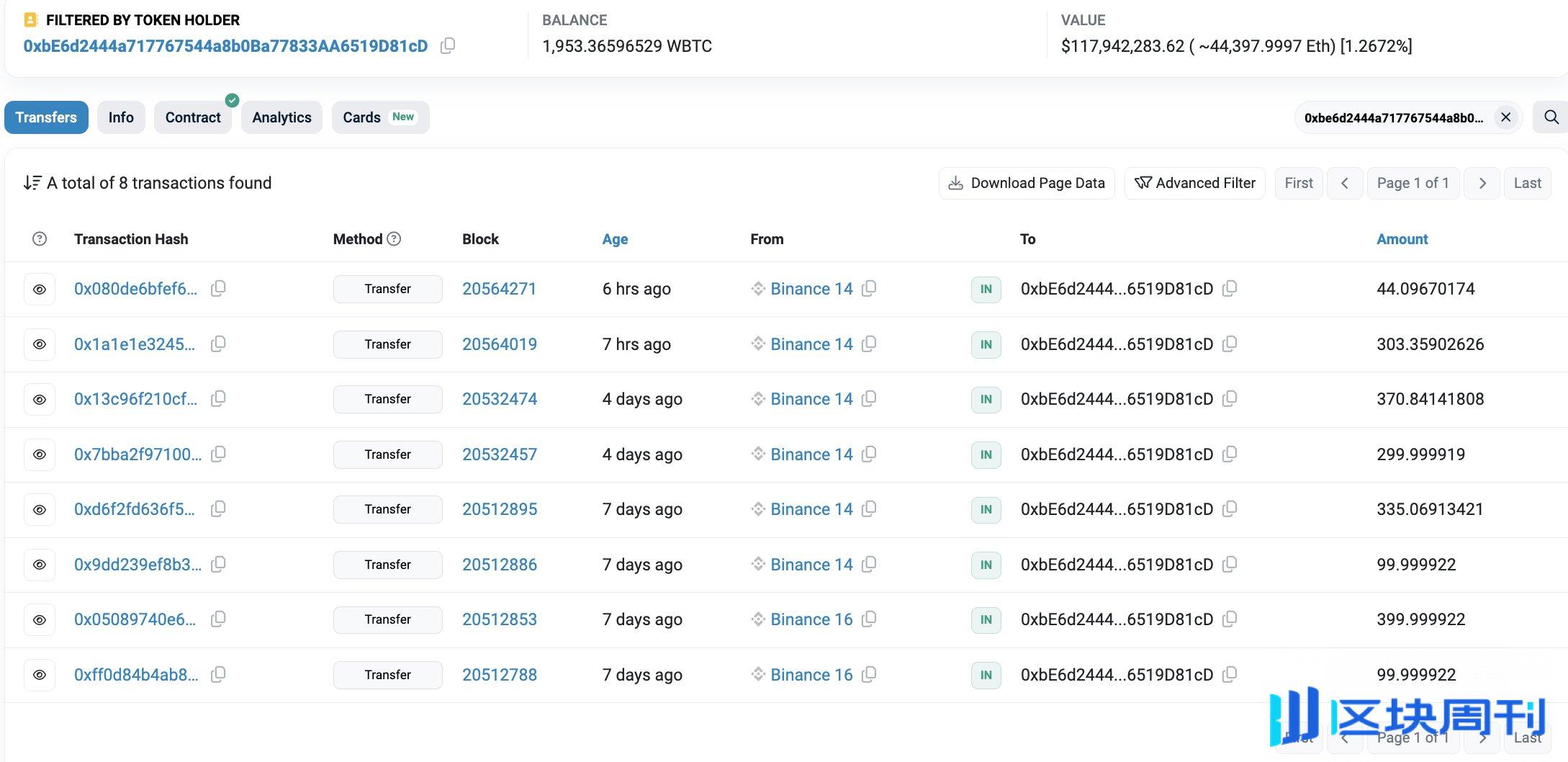Copy To address in 99.999922 block 20512788 row
1568x762 pixels.
tap(1230, 675)
